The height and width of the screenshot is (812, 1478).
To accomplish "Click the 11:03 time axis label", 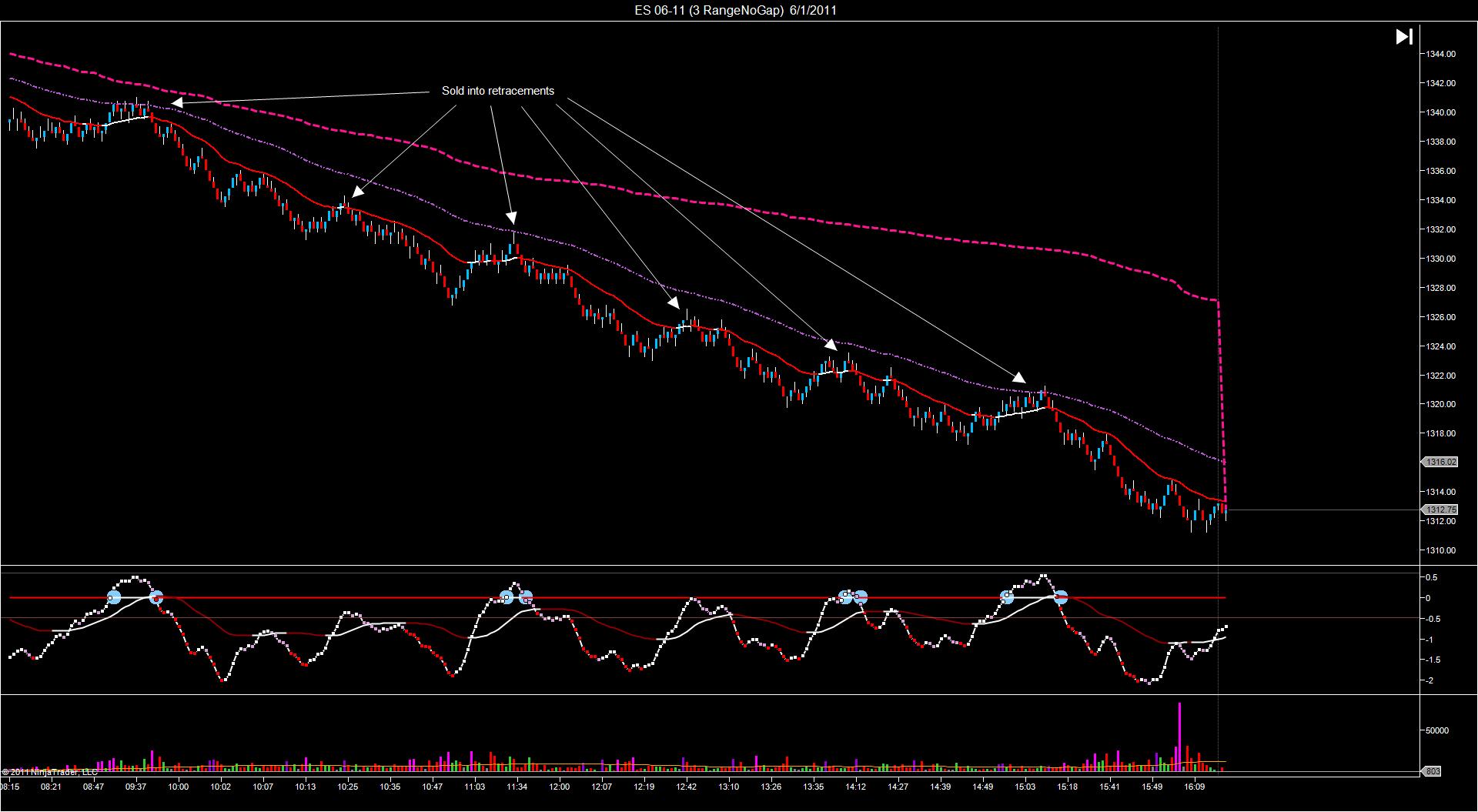I will (474, 787).
